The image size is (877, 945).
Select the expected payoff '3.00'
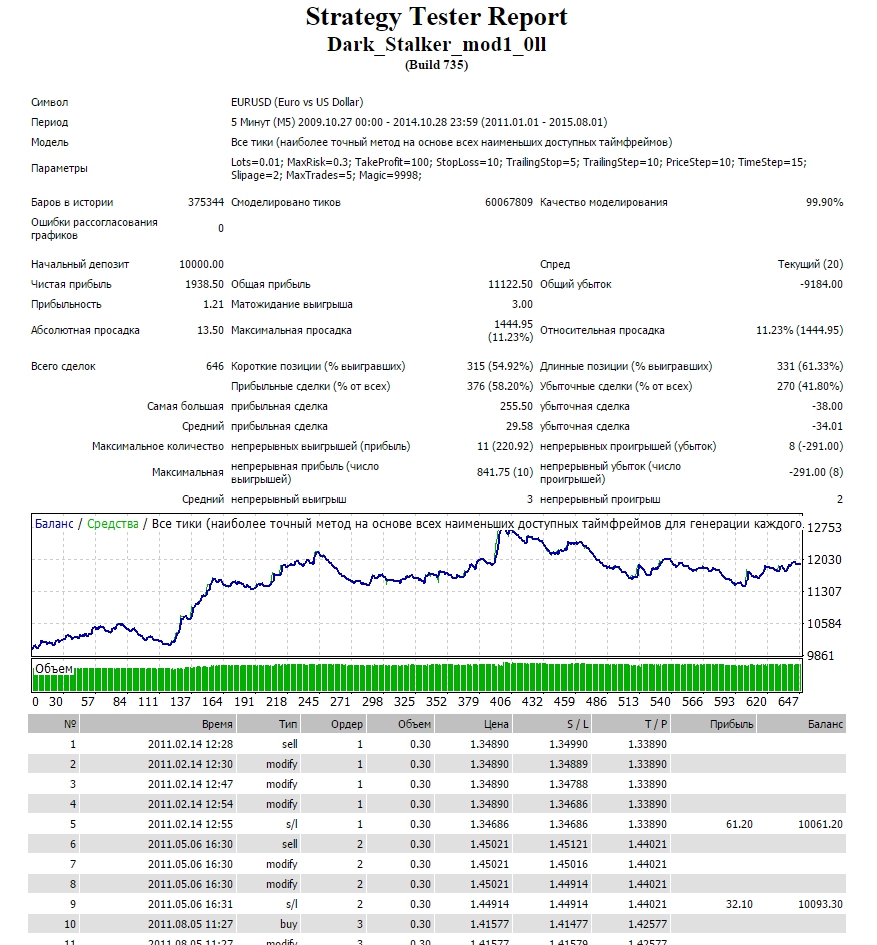(x=522, y=305)
